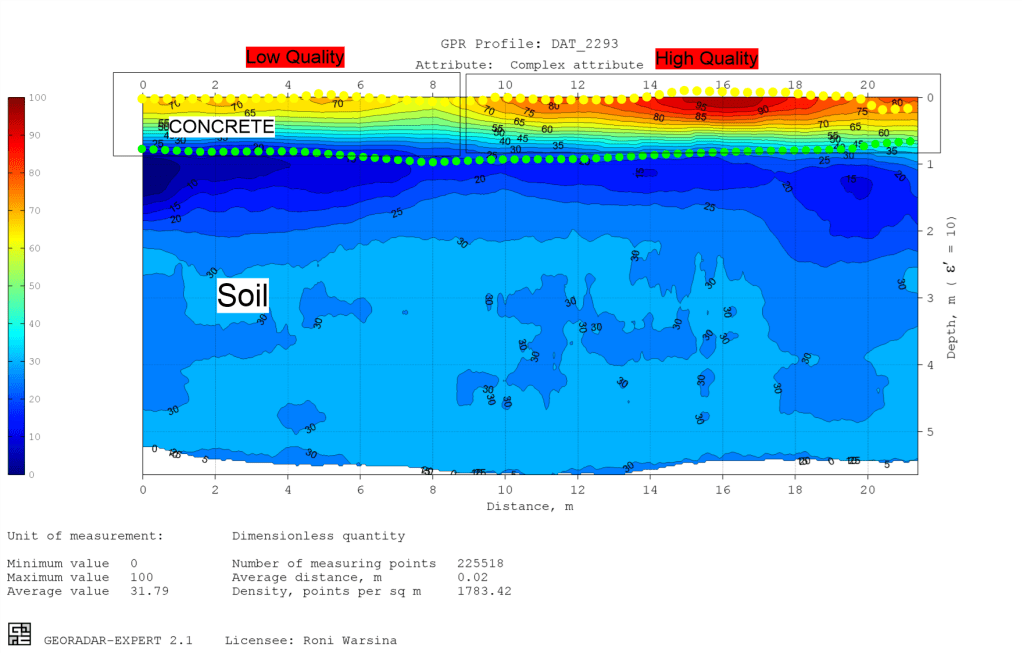This screenshot has height=654, width=1023.
Task: Click the Number of measuring points value 225518
Action: (480, 563)
